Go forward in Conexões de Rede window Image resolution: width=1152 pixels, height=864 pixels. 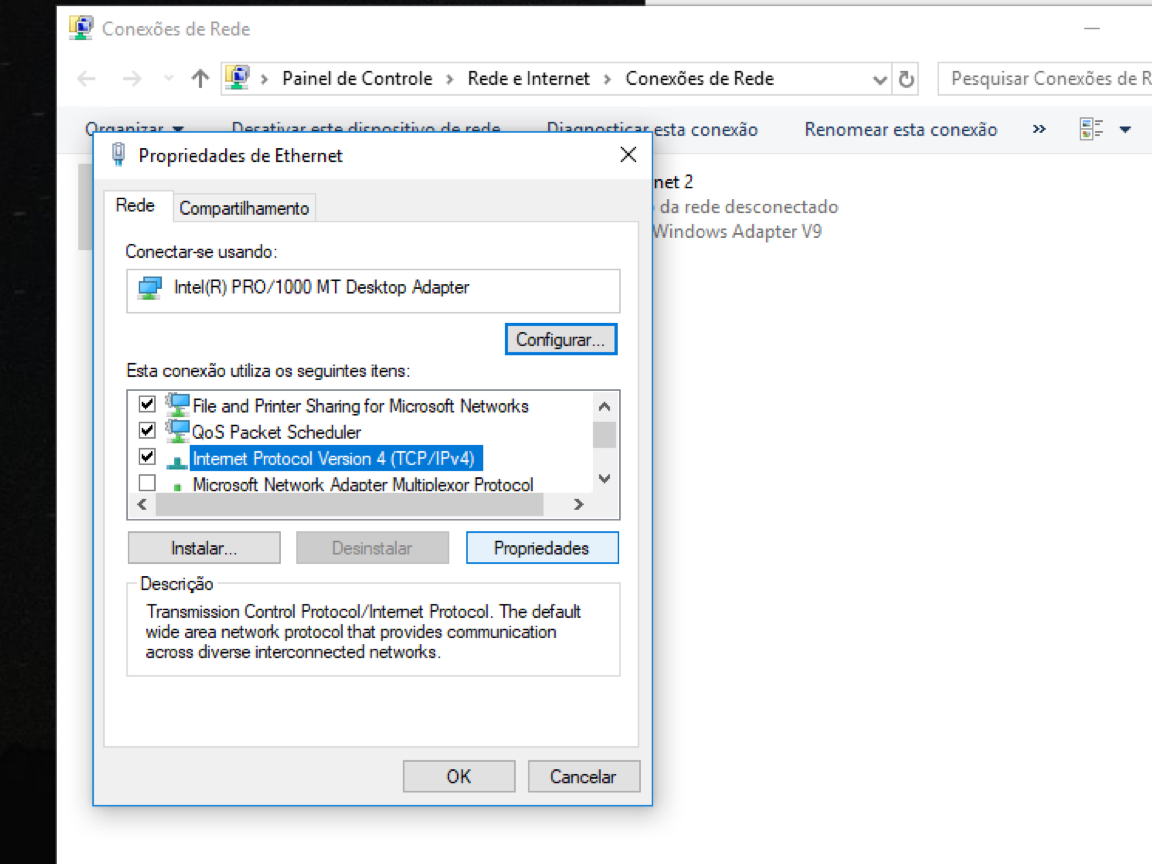click(x=132, y=79)
